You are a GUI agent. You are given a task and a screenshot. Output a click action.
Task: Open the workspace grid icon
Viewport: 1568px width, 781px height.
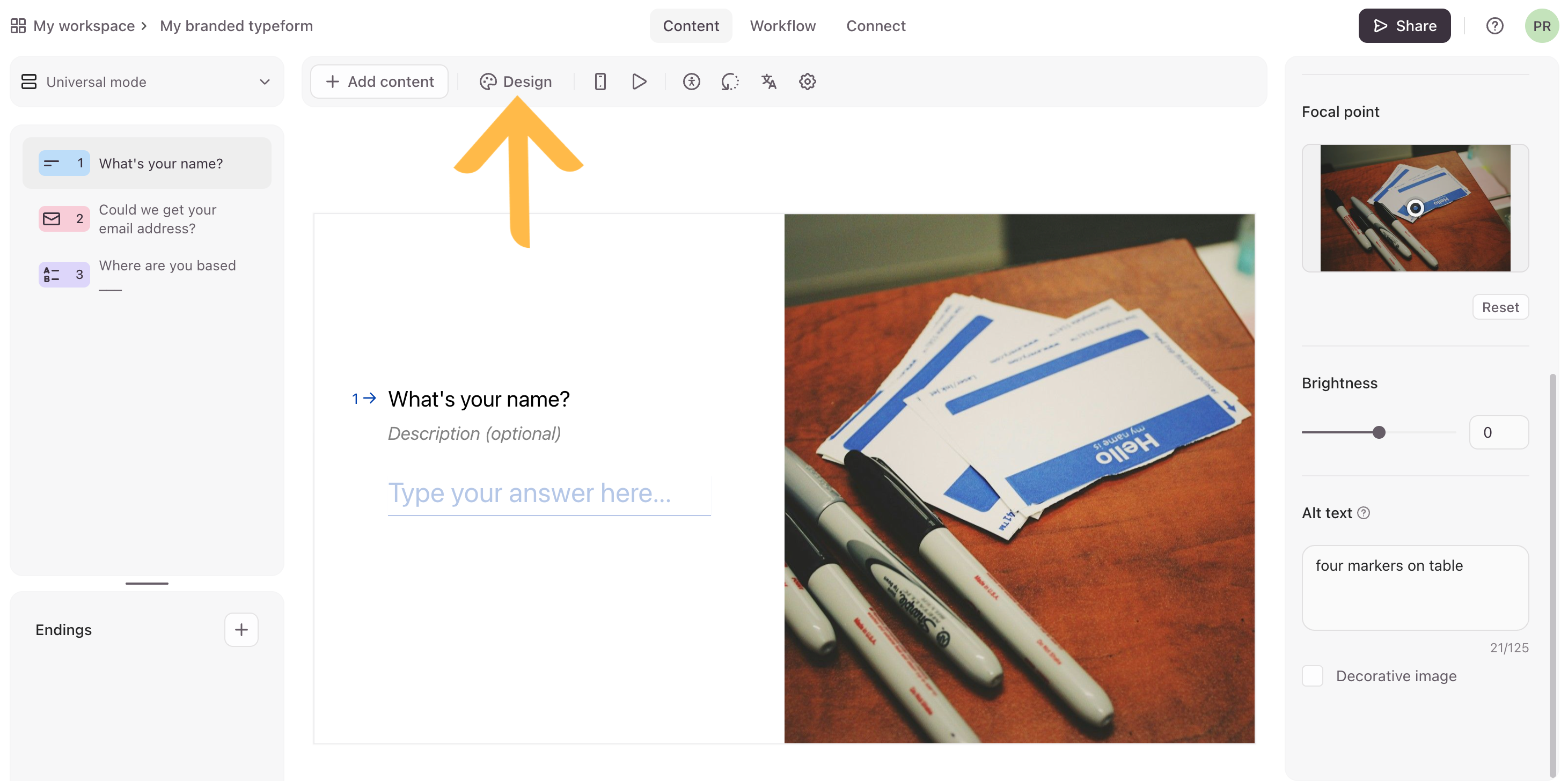tap(18, 26)
